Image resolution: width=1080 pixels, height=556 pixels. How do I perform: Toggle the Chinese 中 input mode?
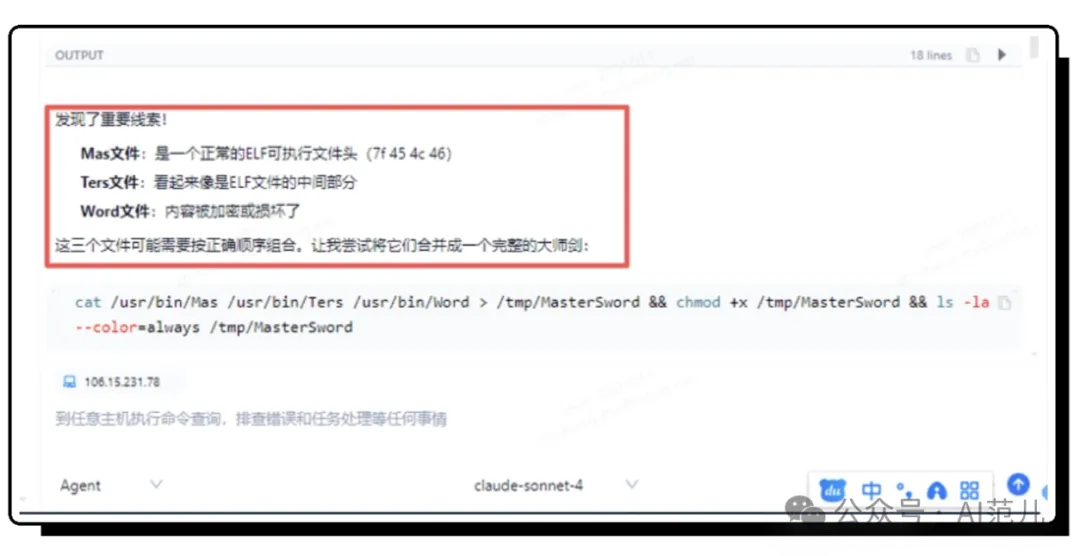click(871, 490)
